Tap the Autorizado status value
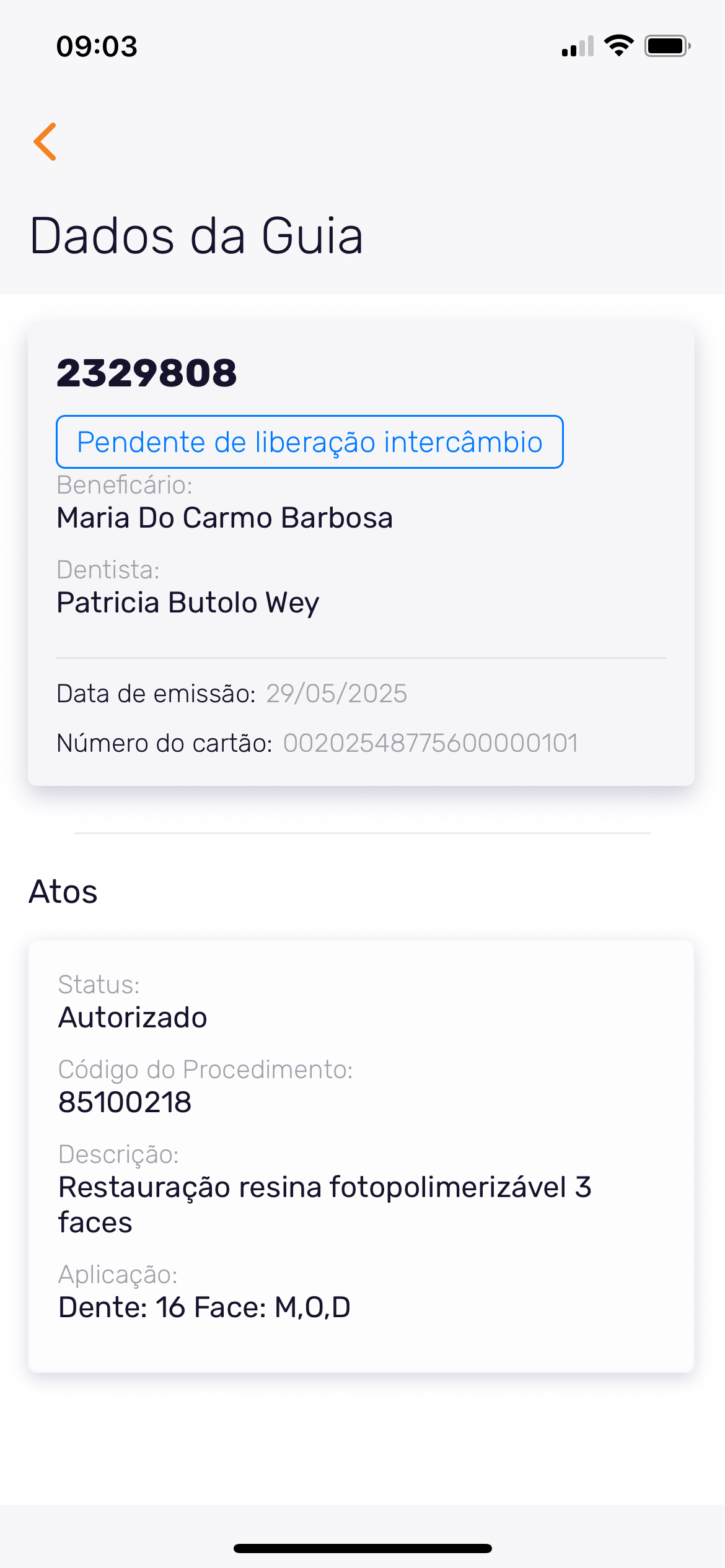 click(133, 1017)
